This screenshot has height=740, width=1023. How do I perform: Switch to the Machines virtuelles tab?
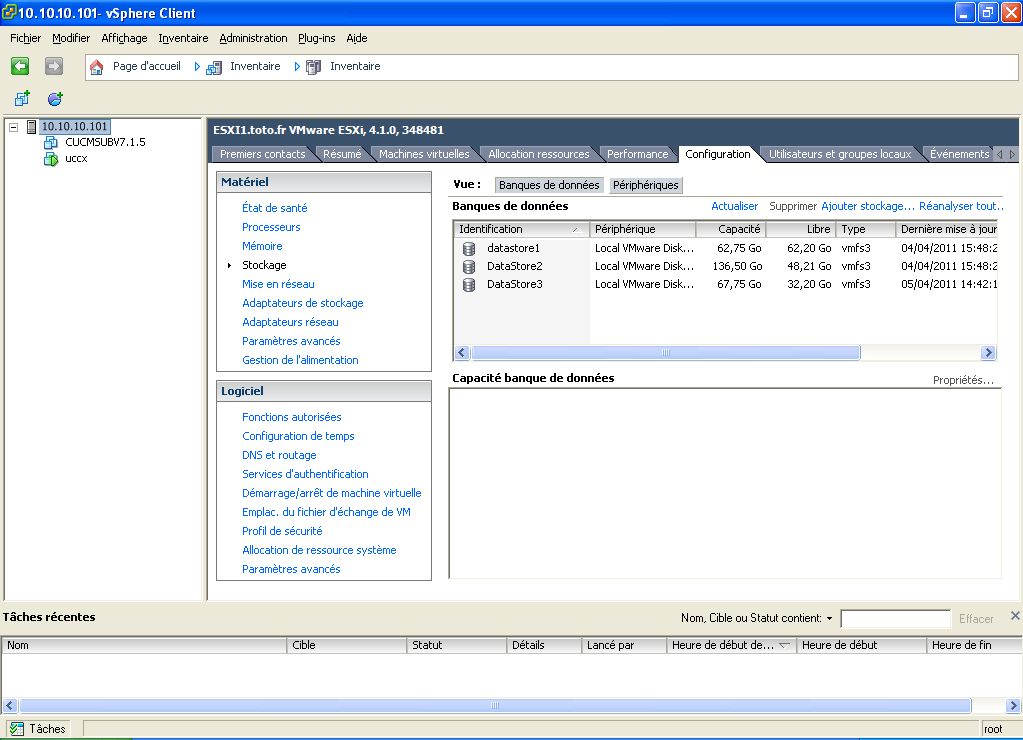(x=424, y=154)
